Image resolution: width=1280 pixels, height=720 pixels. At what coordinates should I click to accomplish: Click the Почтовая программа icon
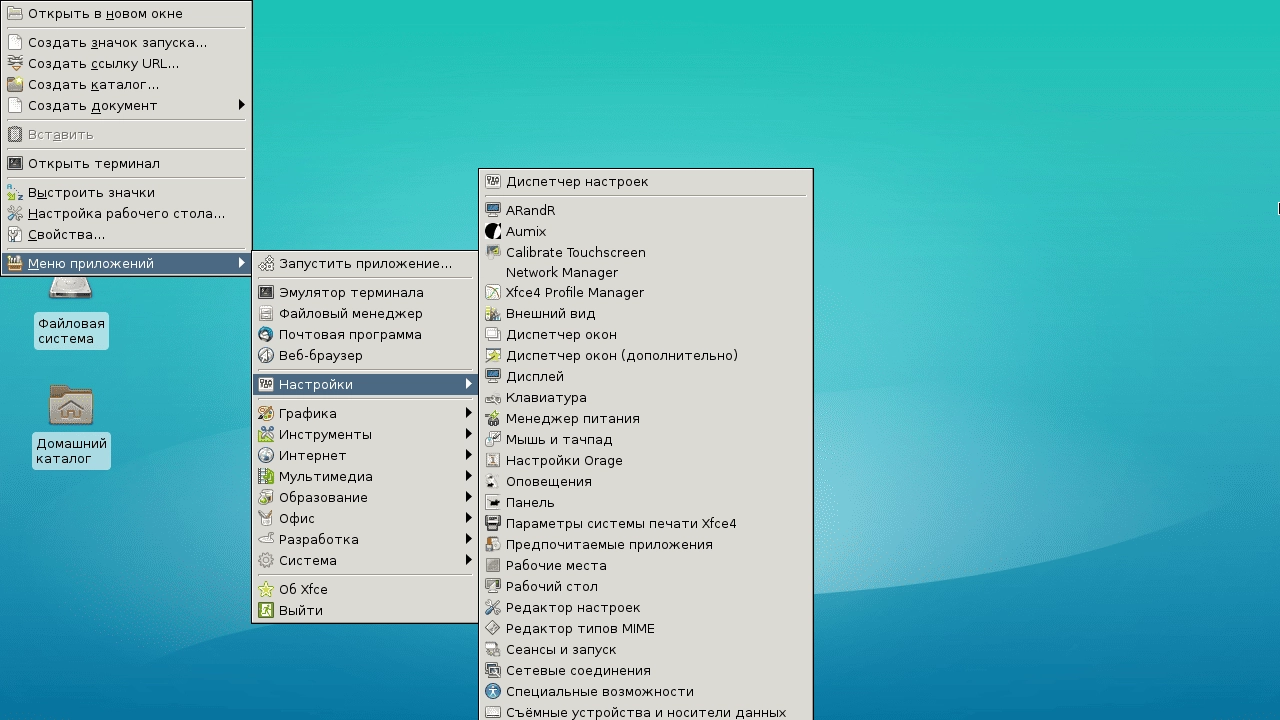click(x=266, y=334)
